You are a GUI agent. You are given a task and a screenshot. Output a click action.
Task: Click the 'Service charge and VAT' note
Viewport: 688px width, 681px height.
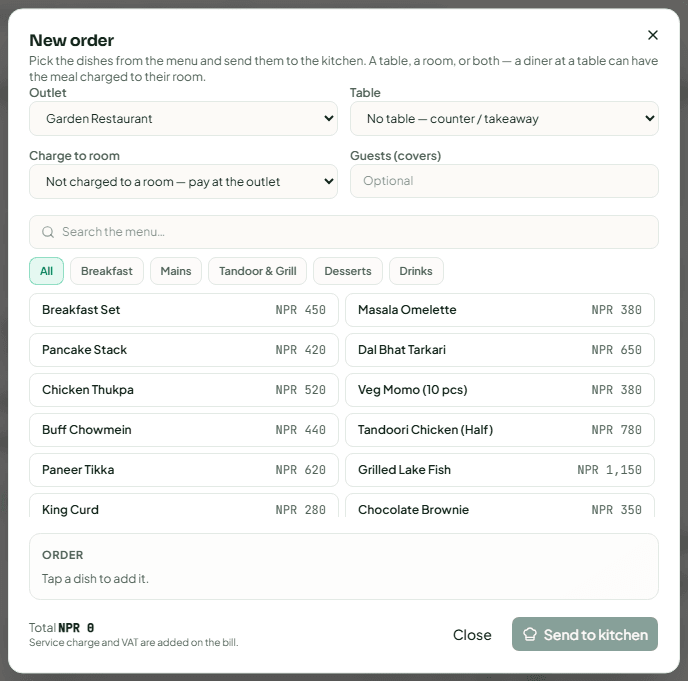point(133,642)
